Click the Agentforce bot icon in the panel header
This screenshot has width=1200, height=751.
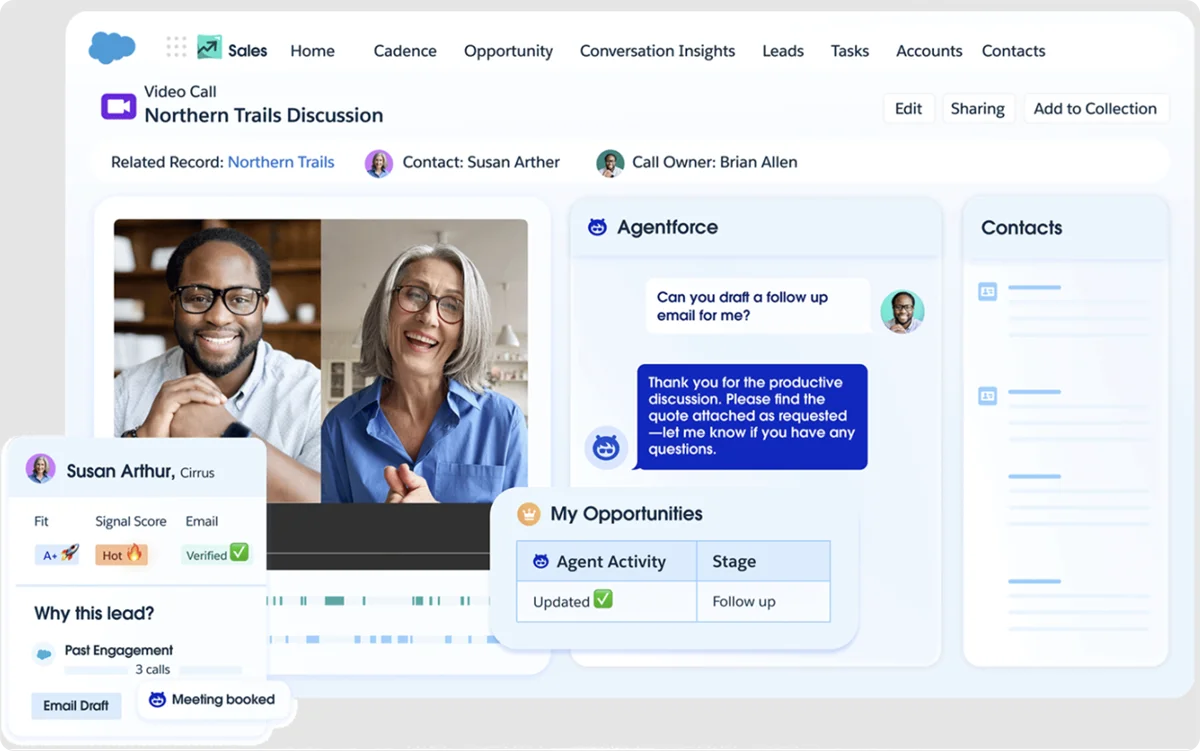pyautogui.click(x=597, y=227)
